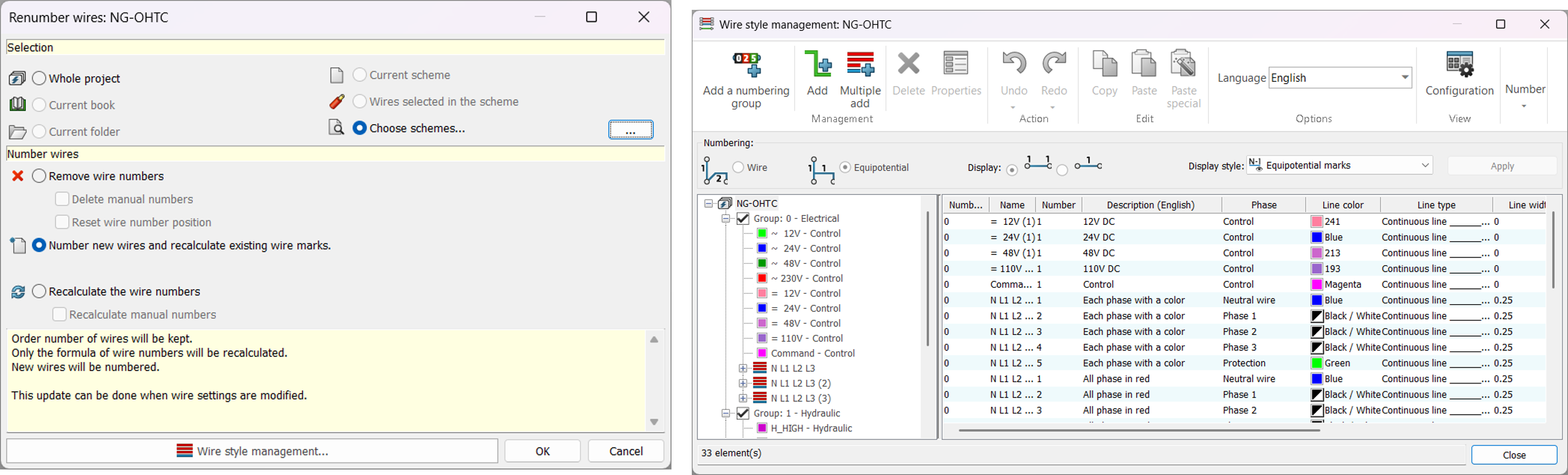The image size is (1568, 475).
Task: Select Remove wire numbers option
Action: [39, 176]
